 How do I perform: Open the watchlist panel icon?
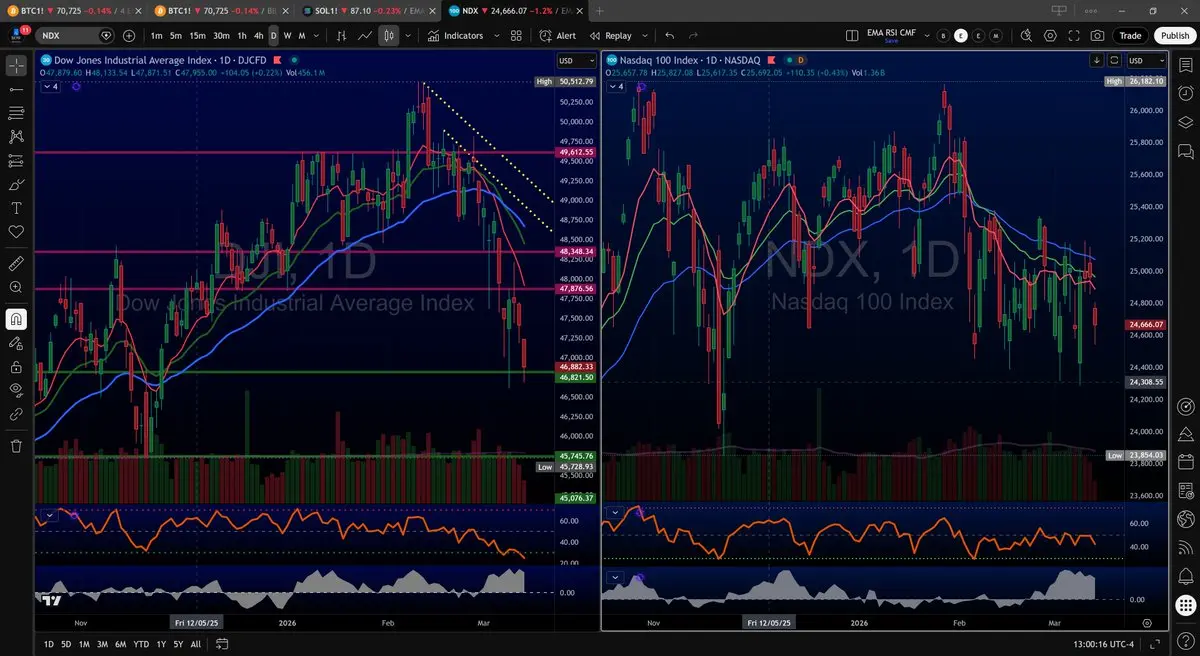click(x=1185, y=66)
